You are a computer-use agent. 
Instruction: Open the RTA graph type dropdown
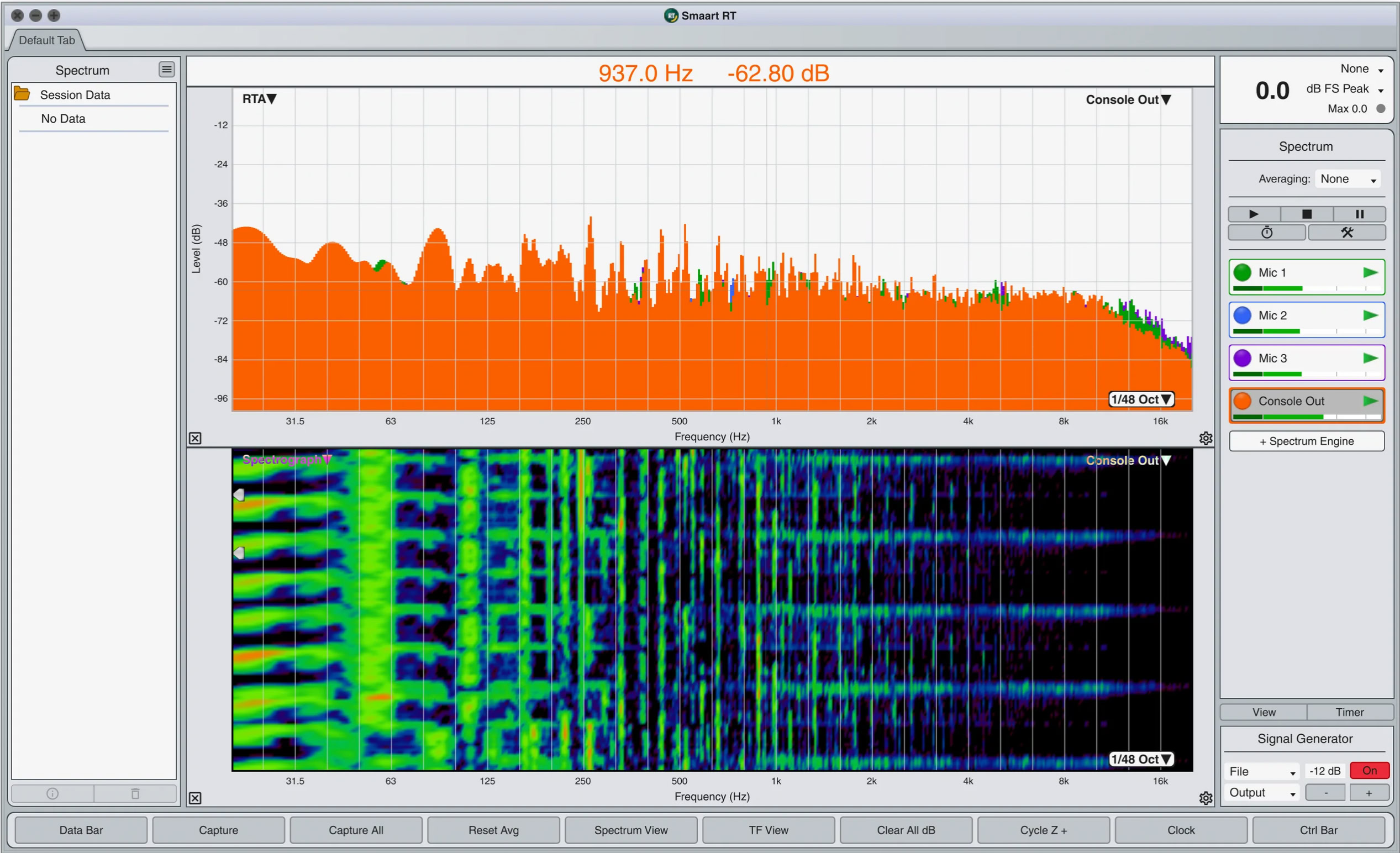pyautogui.click(x=259, y=99)
